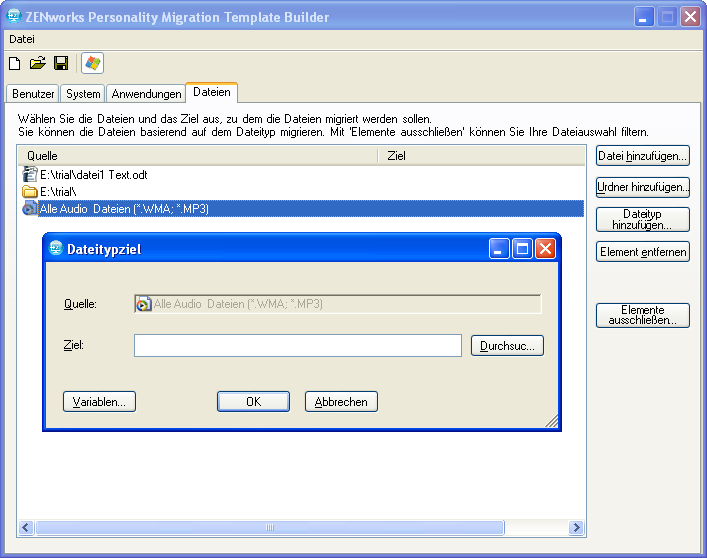Close the Template Builder main window

point(690,17)
